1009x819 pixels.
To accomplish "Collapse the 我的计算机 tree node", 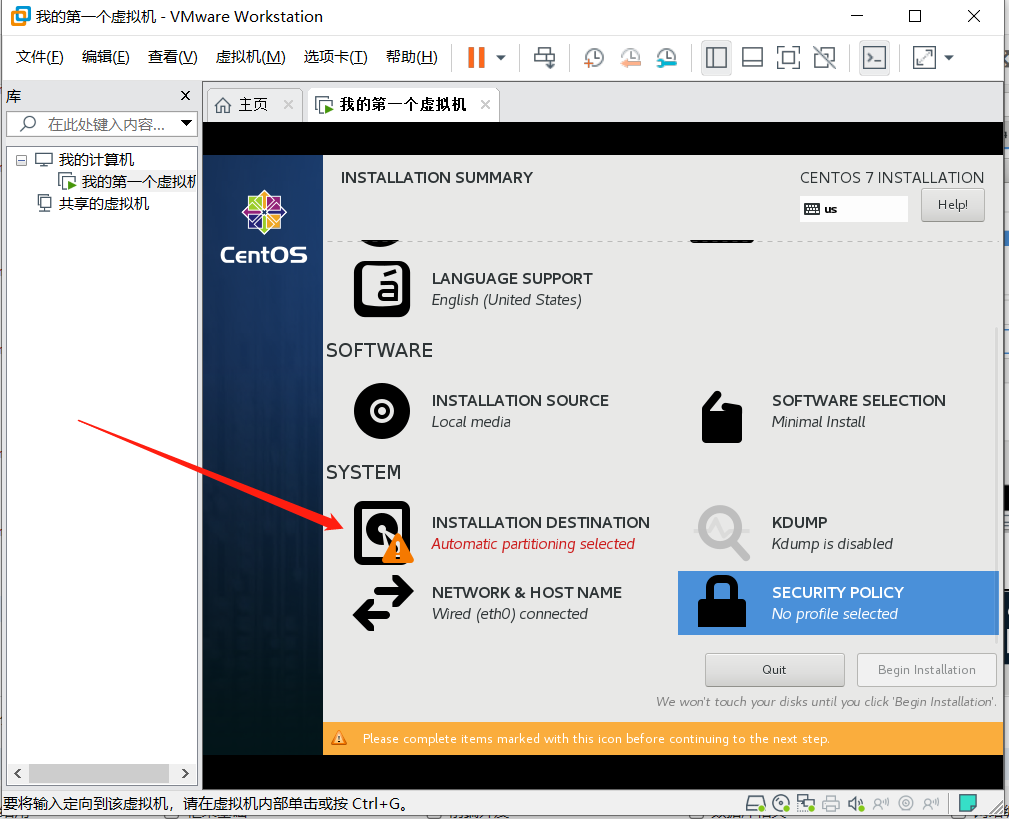I will pyautogui.click(x=21, y=160).
